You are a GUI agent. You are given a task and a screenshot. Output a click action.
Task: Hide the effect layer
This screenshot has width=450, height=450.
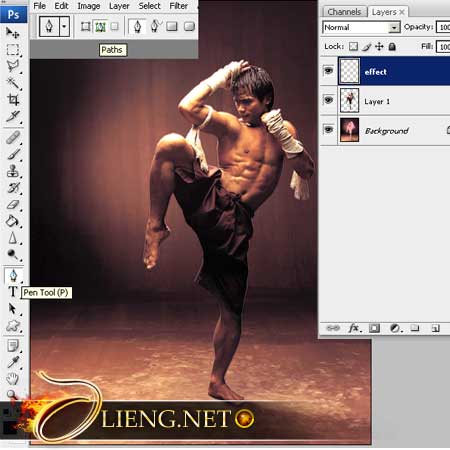[328, 71]
